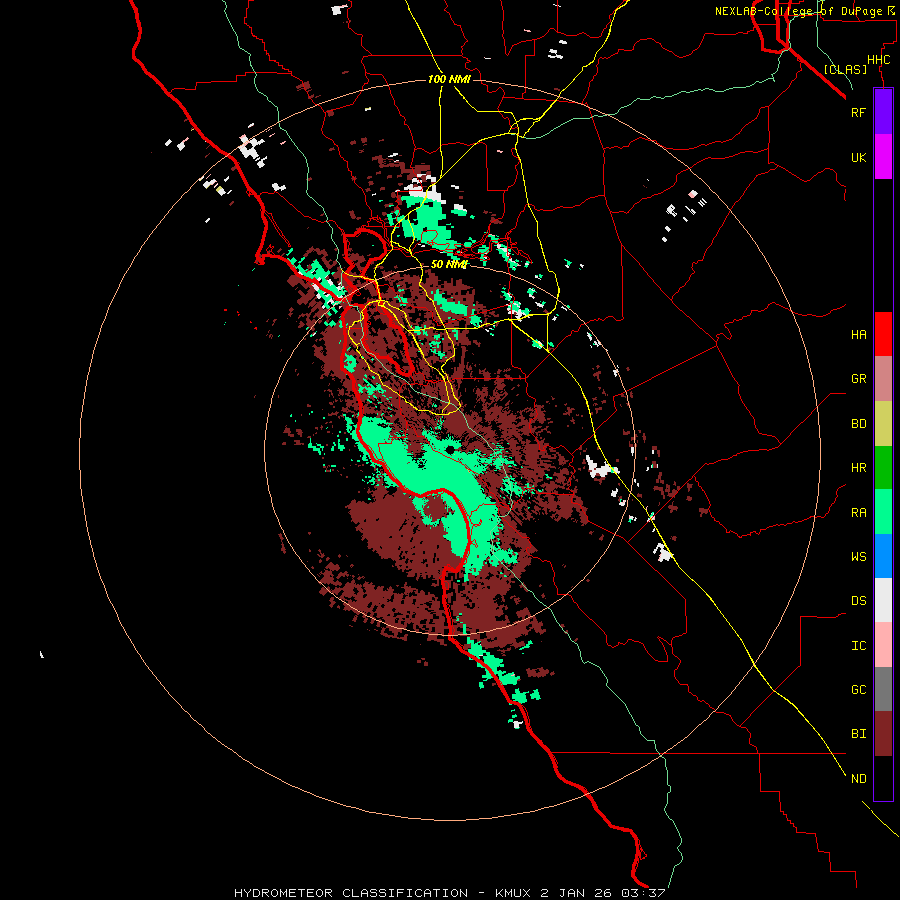Click the UK magenta legend swatch
Viewport: 900px width, 900px height.
[883, 157]
